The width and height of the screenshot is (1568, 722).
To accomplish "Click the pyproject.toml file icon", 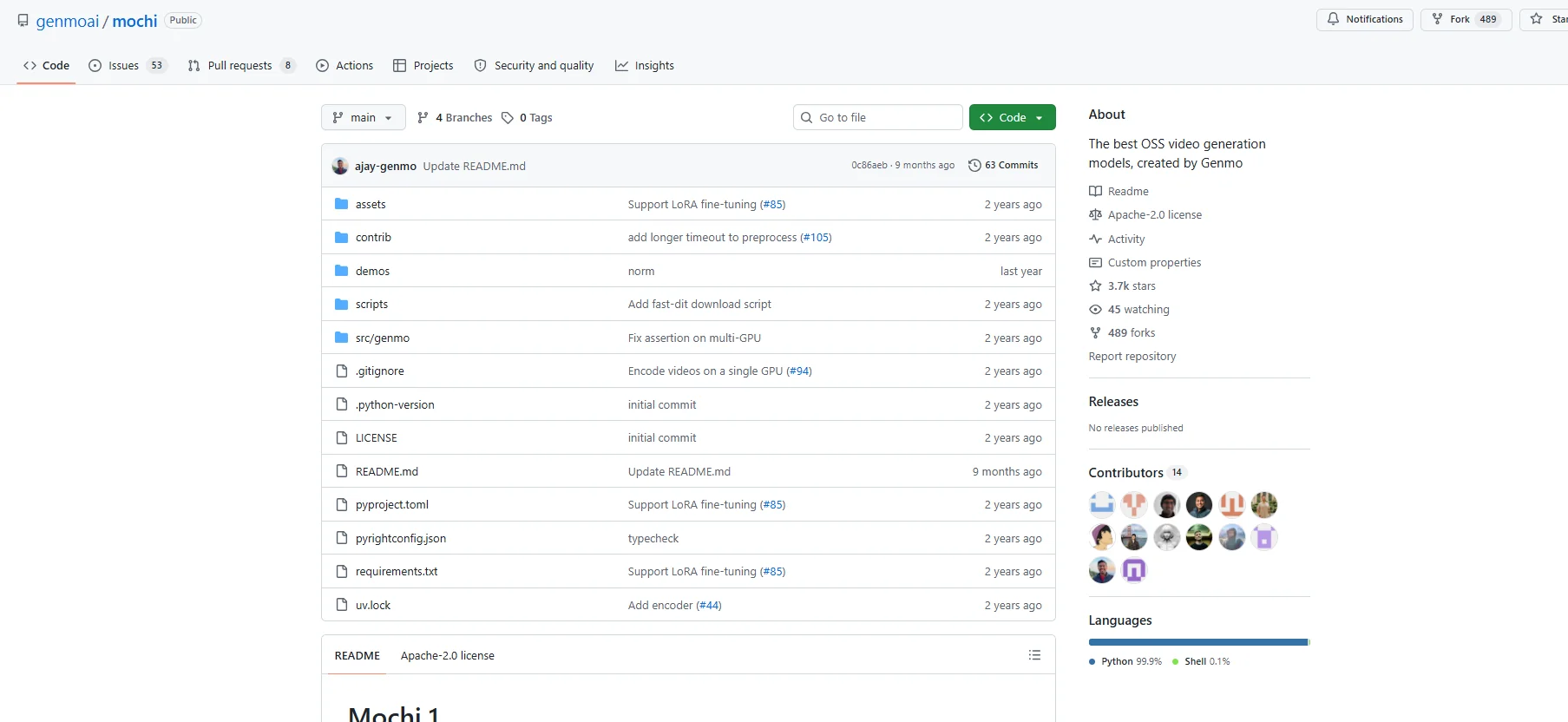I will (342, 504).
